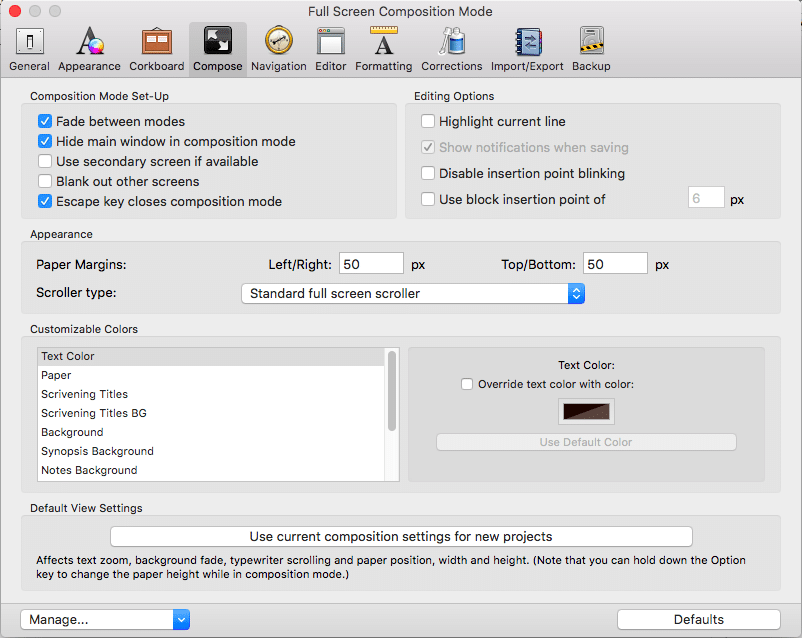
Task: Toggle Fade between modes checkbox
Action: click(x=45, y=121)
